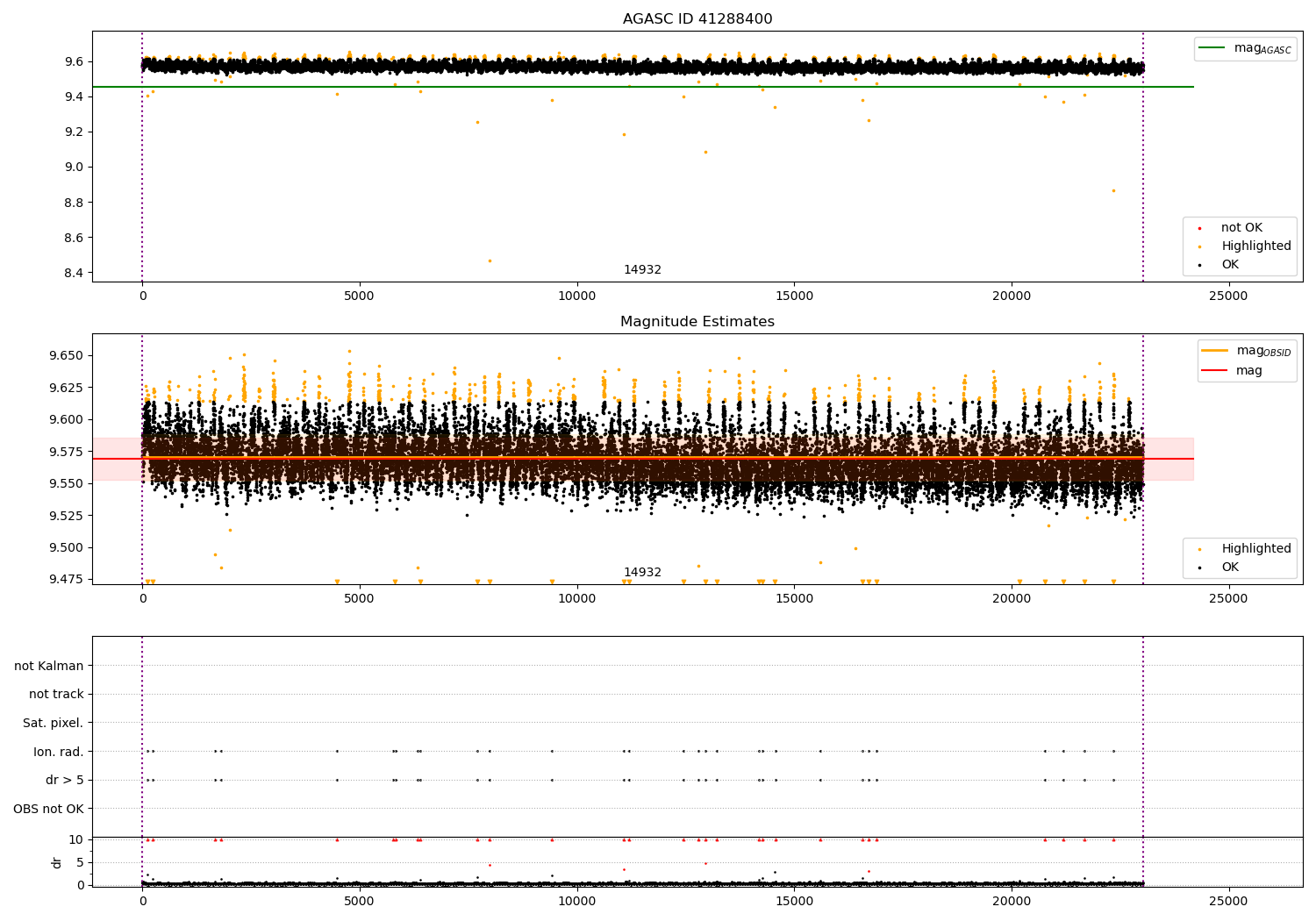Click the red 'mag' legend entry in middle plot
This screenshot has width=1316, height=921.
coord(1215,370)
